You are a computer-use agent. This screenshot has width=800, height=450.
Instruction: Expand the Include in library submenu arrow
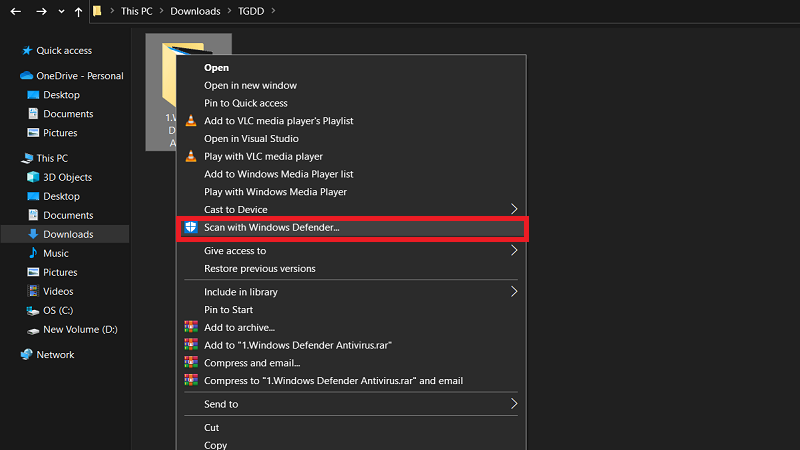[514, 292]
